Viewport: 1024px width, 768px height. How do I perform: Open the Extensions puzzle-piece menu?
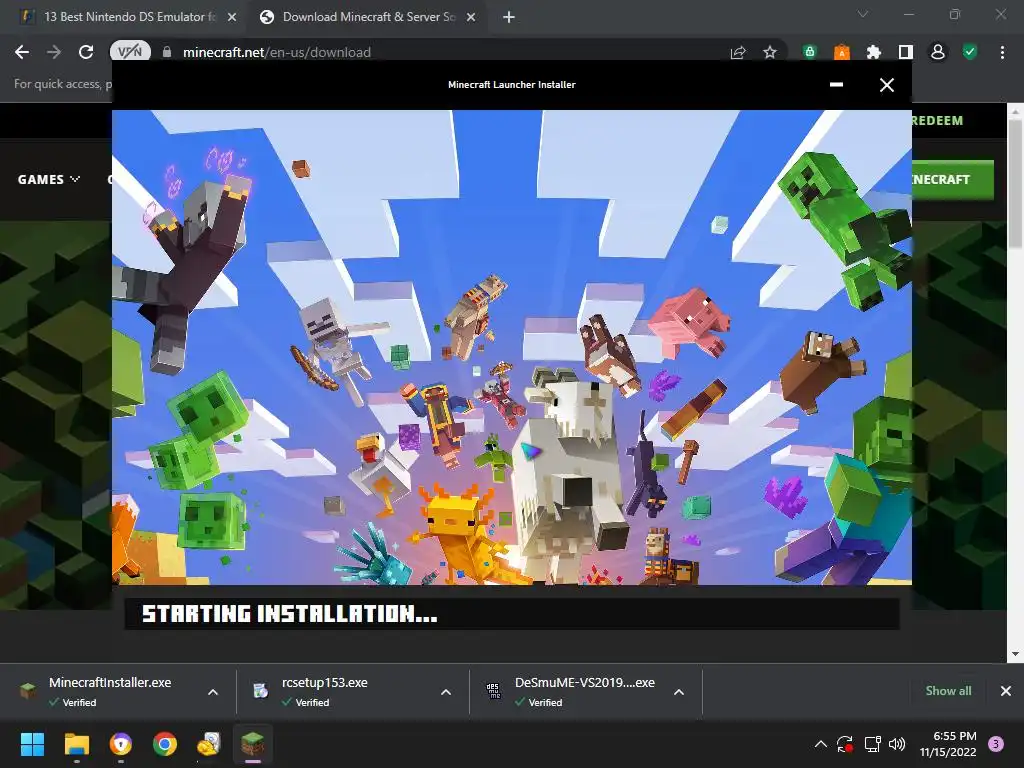pyautogui.click(x=873, y=52)
